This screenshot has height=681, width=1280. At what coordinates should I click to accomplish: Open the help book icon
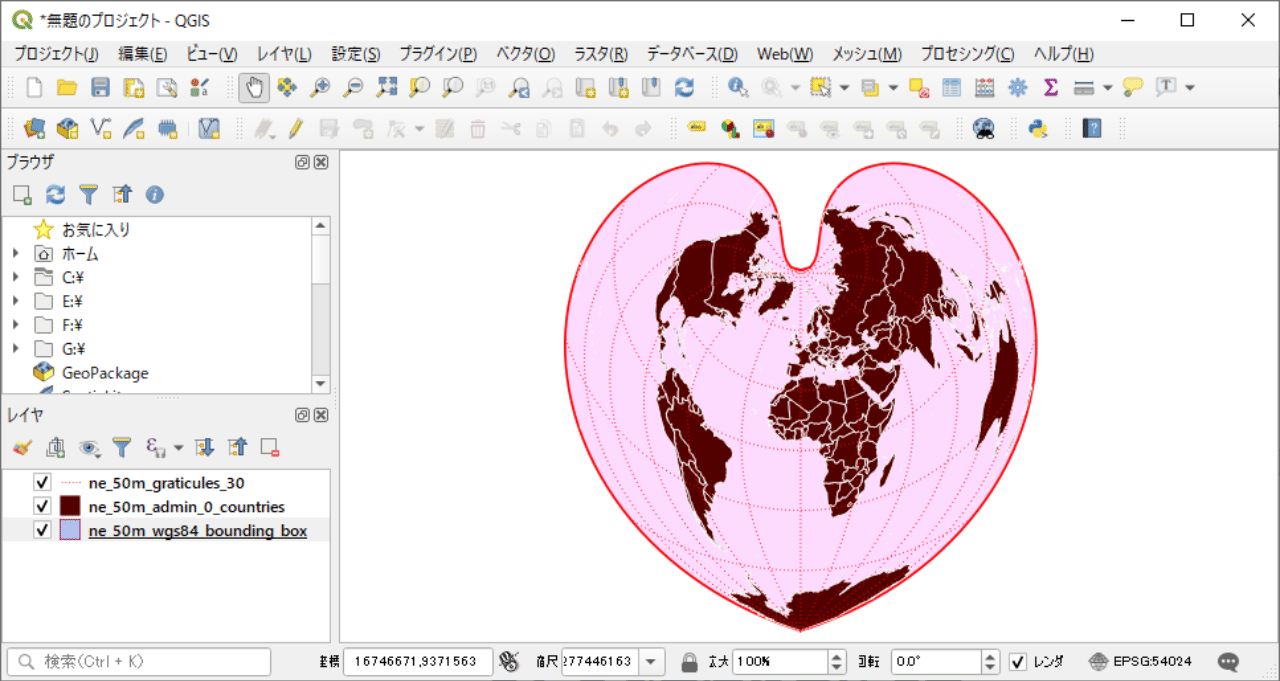tap(1092, 128)
